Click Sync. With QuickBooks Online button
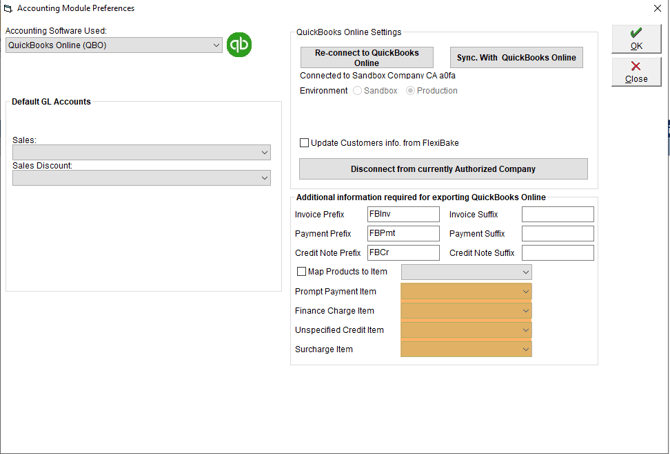 [x=516, y=57]
